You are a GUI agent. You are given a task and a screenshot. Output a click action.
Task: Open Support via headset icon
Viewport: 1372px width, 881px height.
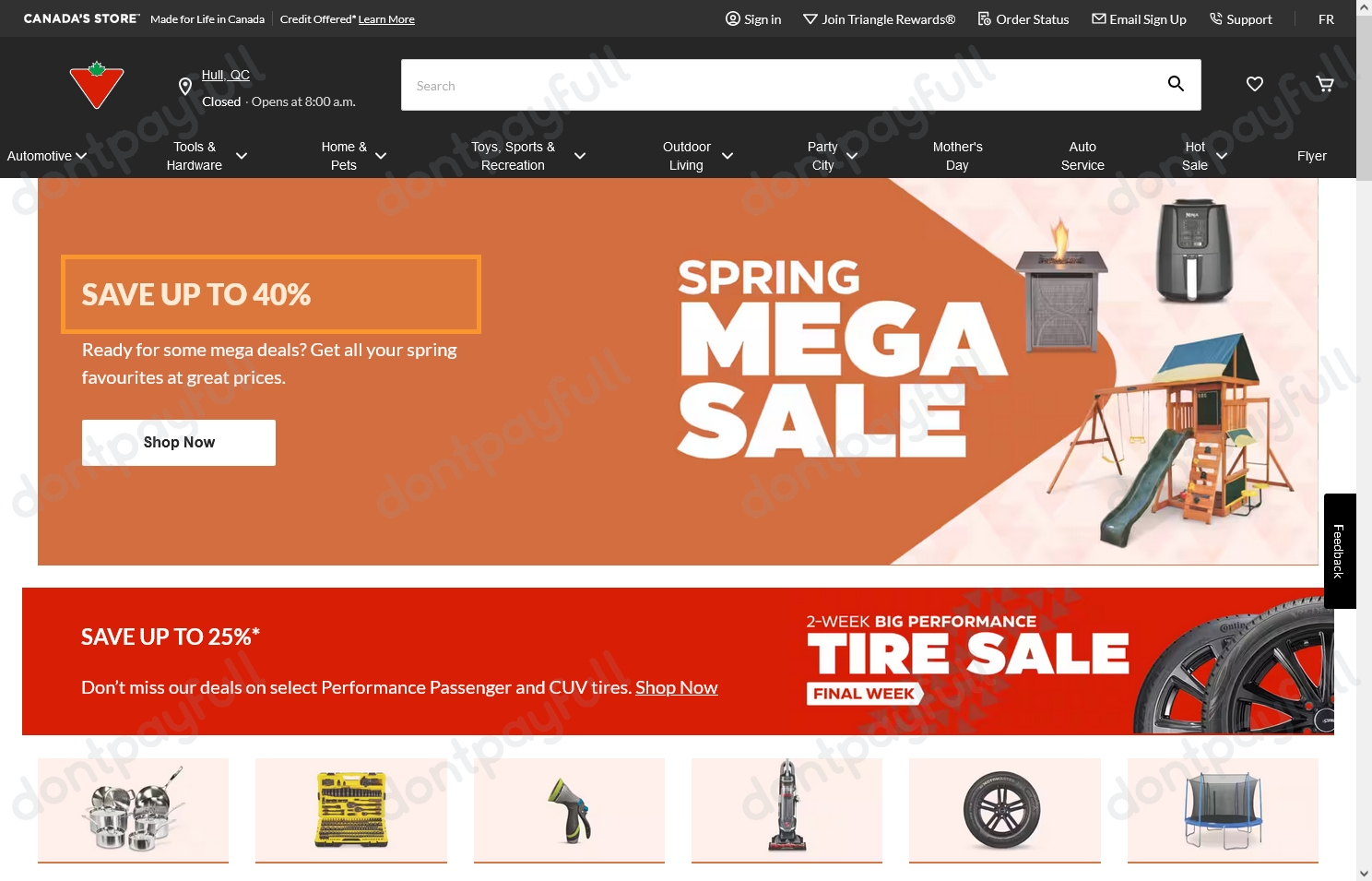tap(1216, 18)
